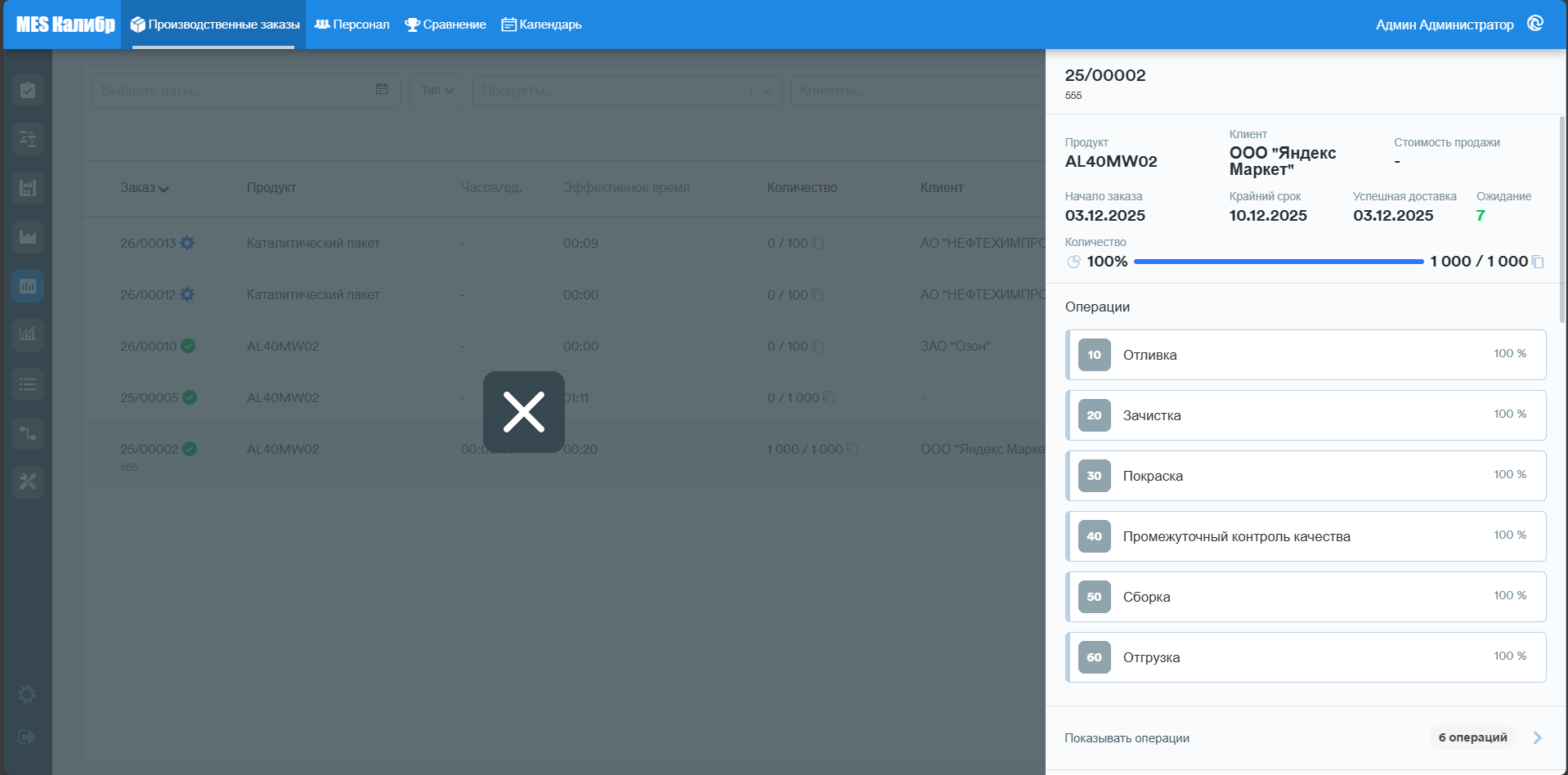1568x775 pixels.
Task: Open list view sidebar icon
Action: [x=28, y=383]
